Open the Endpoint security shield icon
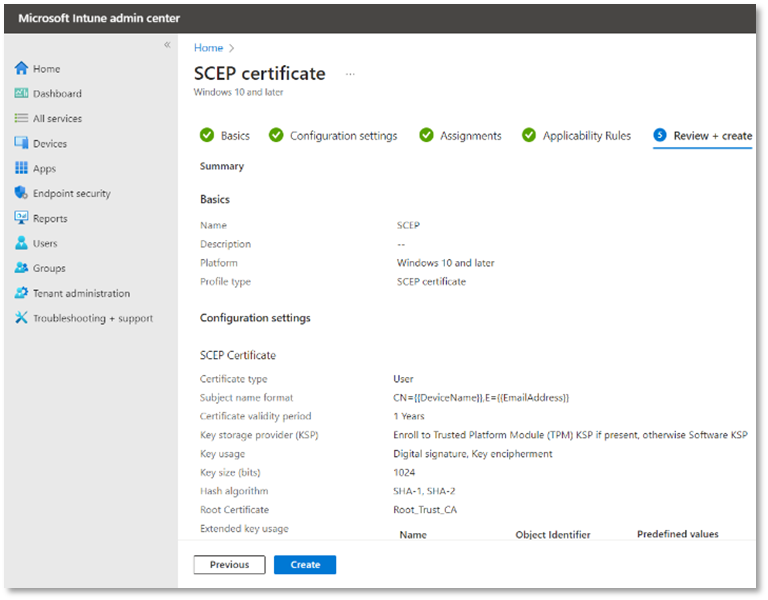The height and width of the screenshot is (600, 768). (21, 194)
